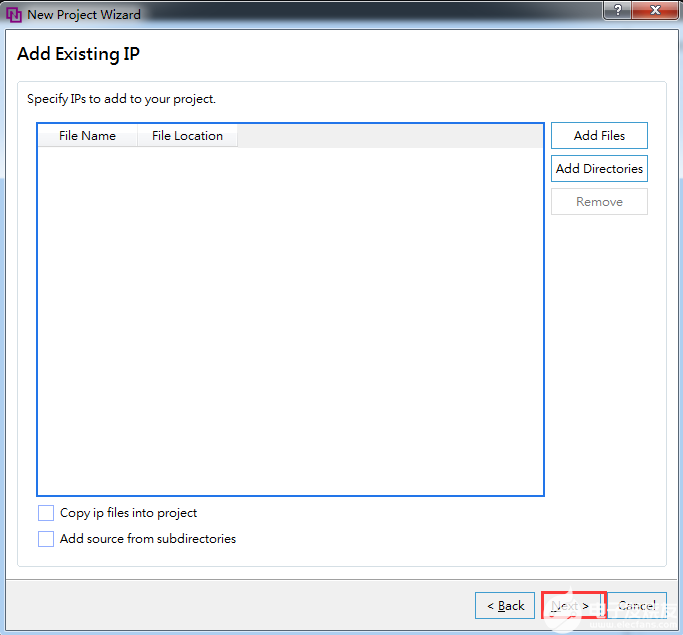Enable Copy ip files into project
Screen dimensions: 683x635
(x=46, y=513)
